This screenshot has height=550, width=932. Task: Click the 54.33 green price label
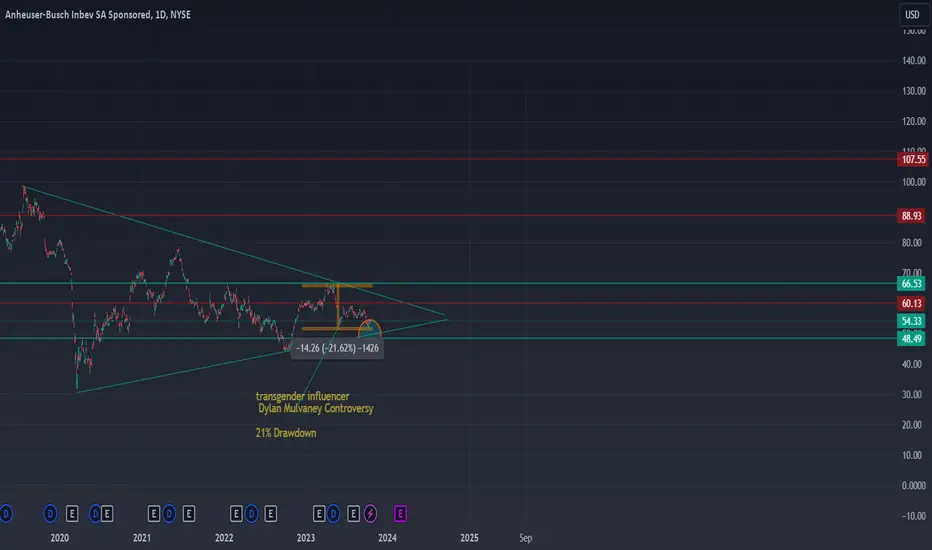pos(912,321)
